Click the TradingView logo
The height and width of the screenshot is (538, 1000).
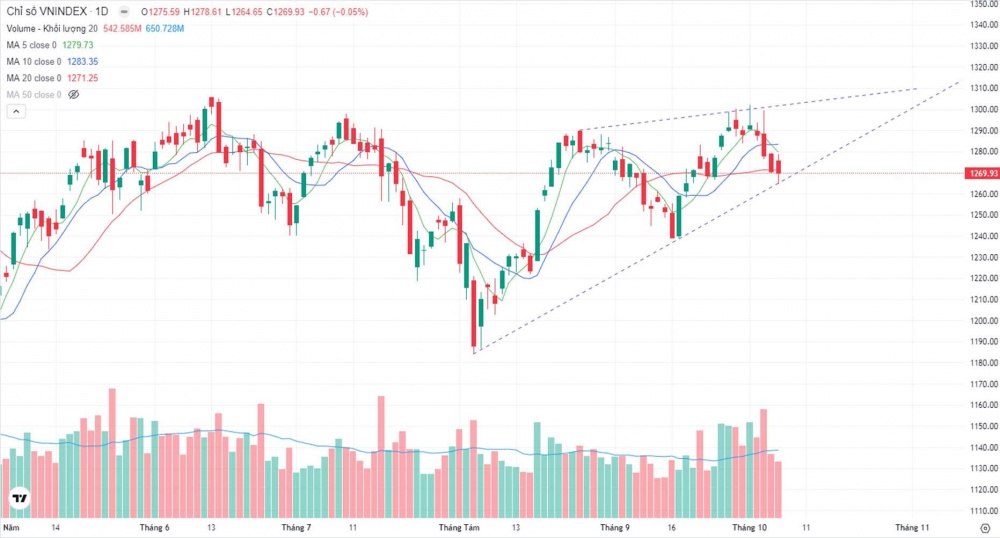click(19, 497)
